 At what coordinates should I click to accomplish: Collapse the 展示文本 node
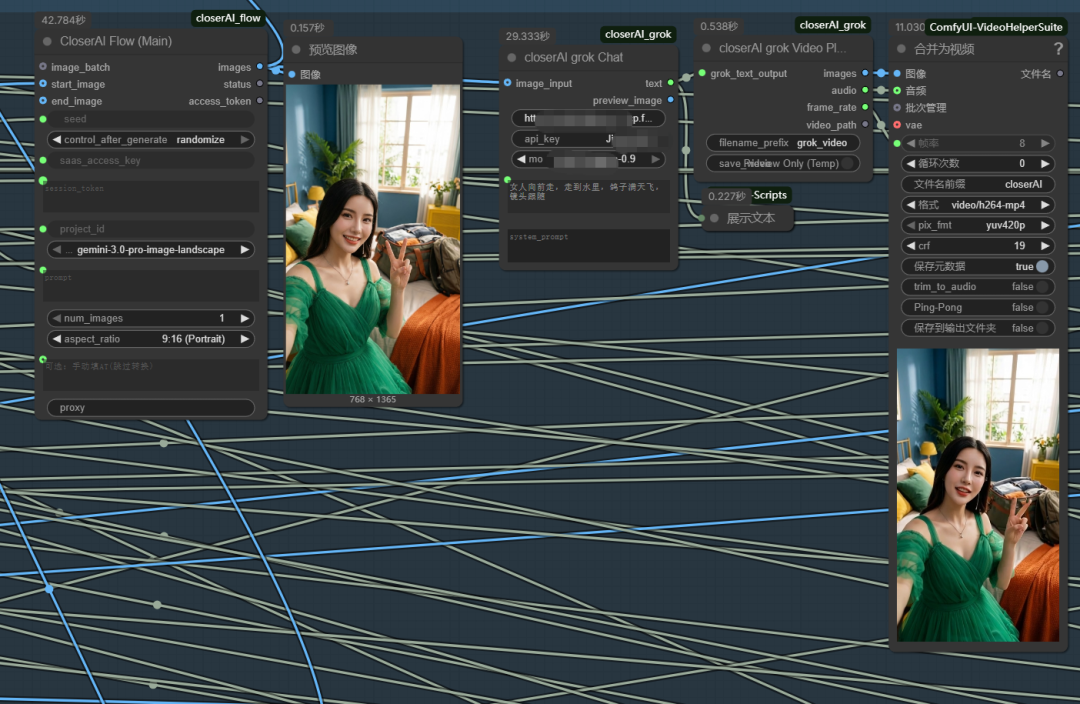(714, 218)
